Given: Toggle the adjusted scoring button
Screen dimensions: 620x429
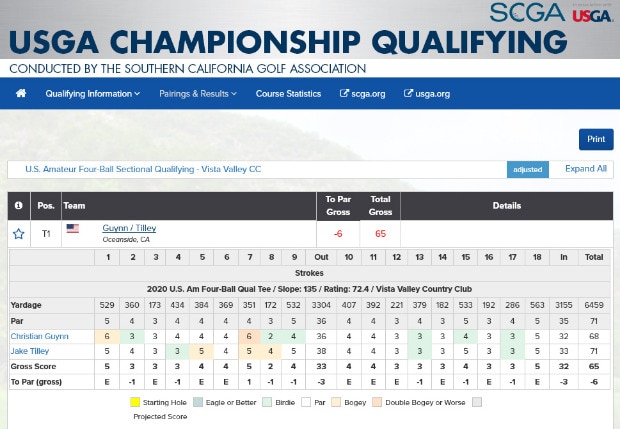Looking at the screenshot, I should [527, 170].
